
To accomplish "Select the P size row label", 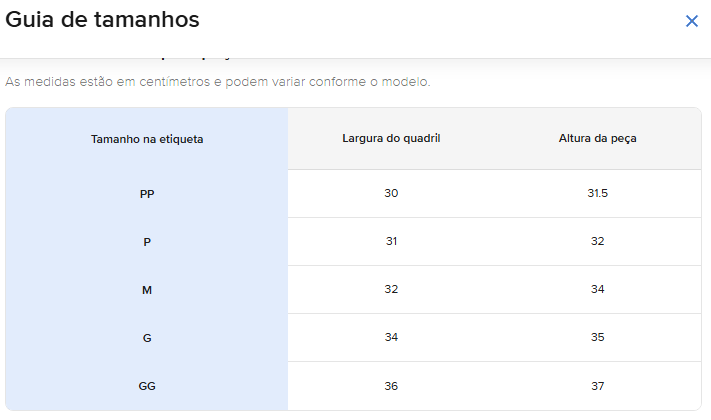I will [x=147, y=242].
